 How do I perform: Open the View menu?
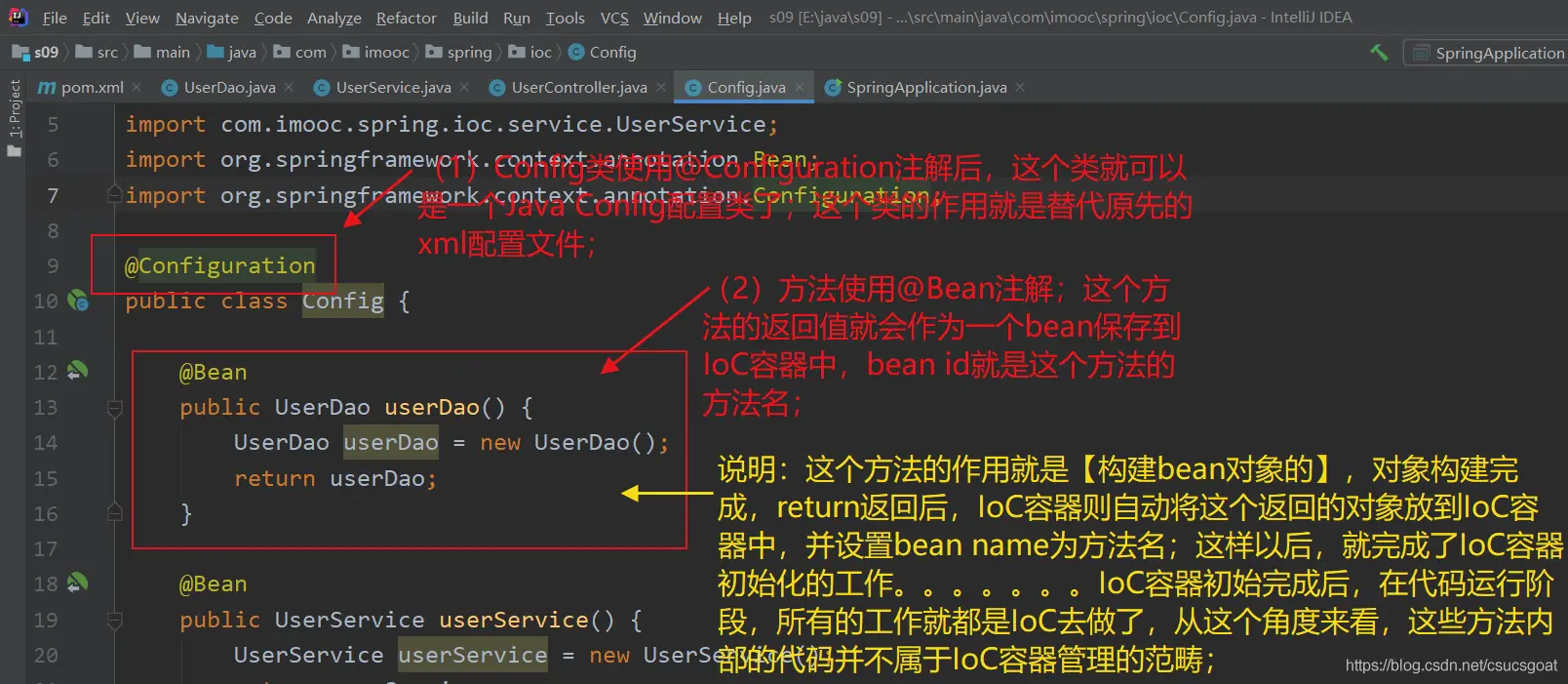click(142, 18)
